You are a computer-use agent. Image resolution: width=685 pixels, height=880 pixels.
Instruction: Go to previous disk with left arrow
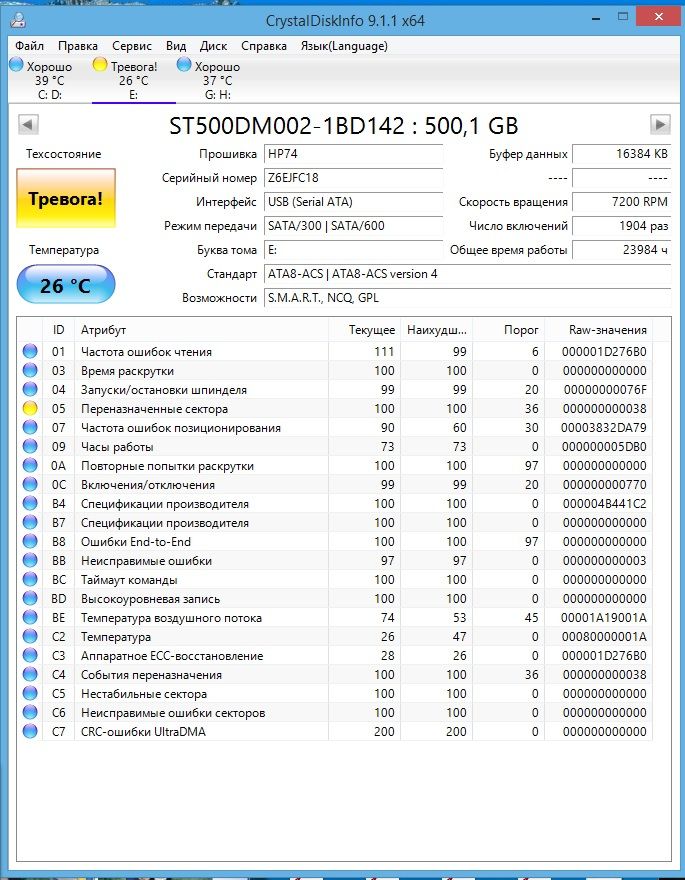point(28,124)
